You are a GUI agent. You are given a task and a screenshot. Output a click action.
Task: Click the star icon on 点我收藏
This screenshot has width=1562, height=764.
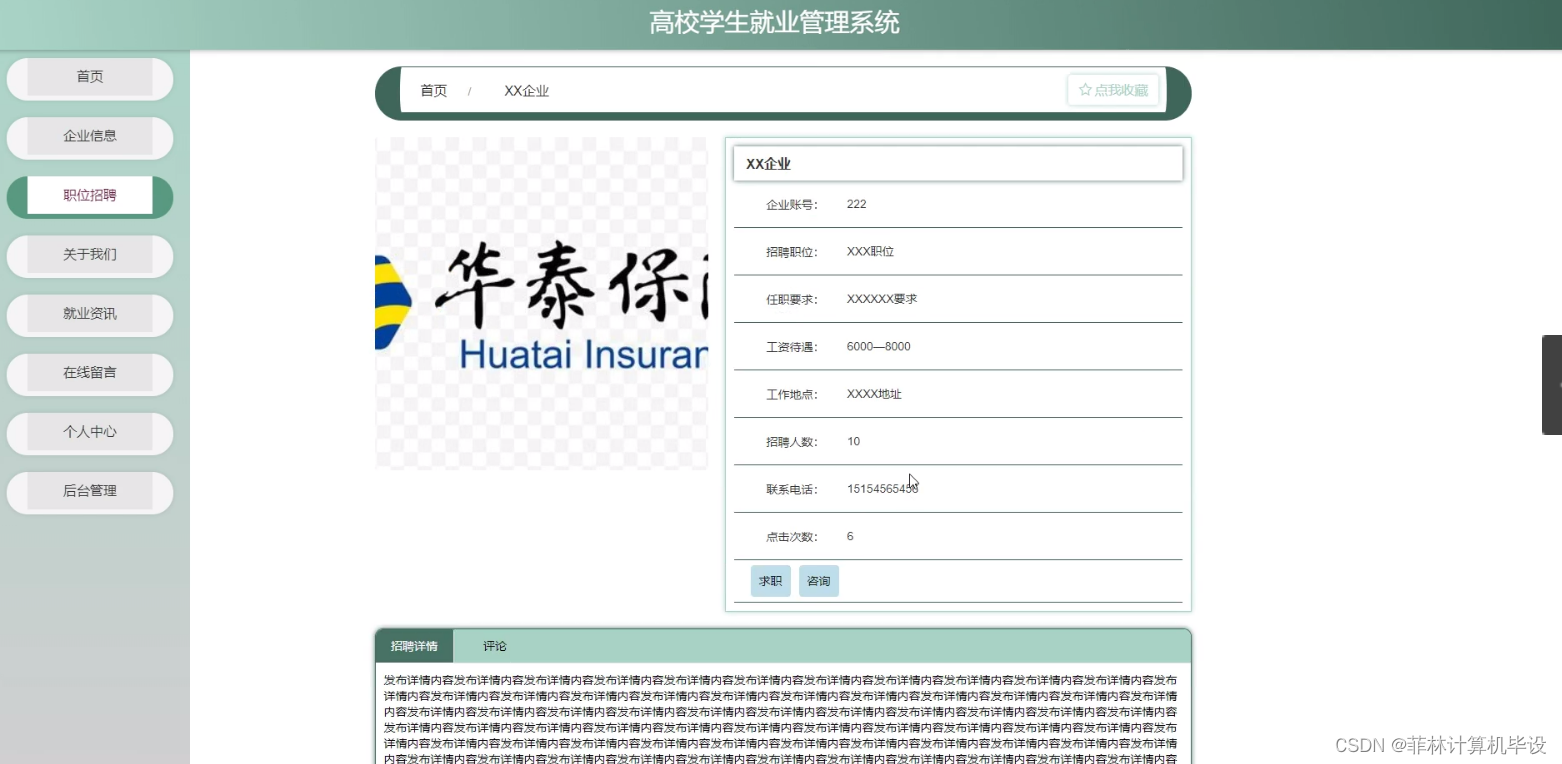tap(1085, 89)
